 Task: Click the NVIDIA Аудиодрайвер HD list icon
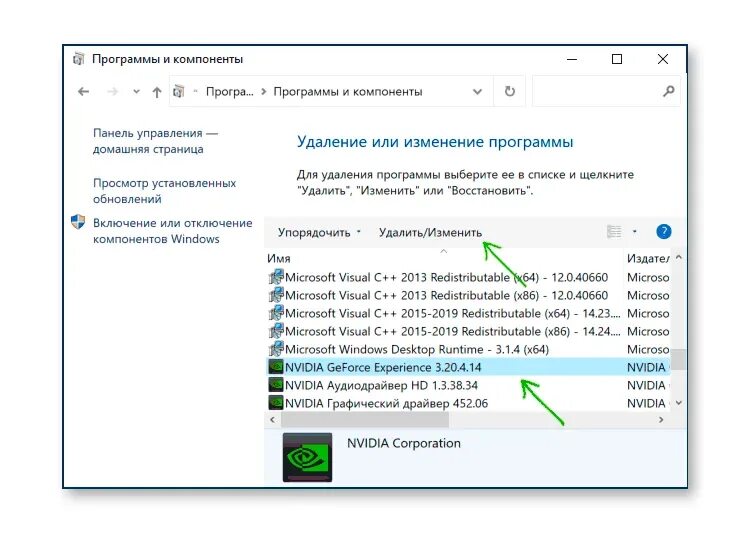[276, 385]
